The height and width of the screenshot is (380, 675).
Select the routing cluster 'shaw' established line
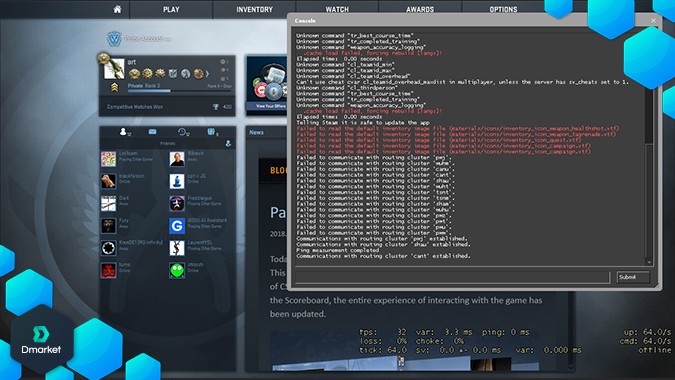[x=383, y=244]
